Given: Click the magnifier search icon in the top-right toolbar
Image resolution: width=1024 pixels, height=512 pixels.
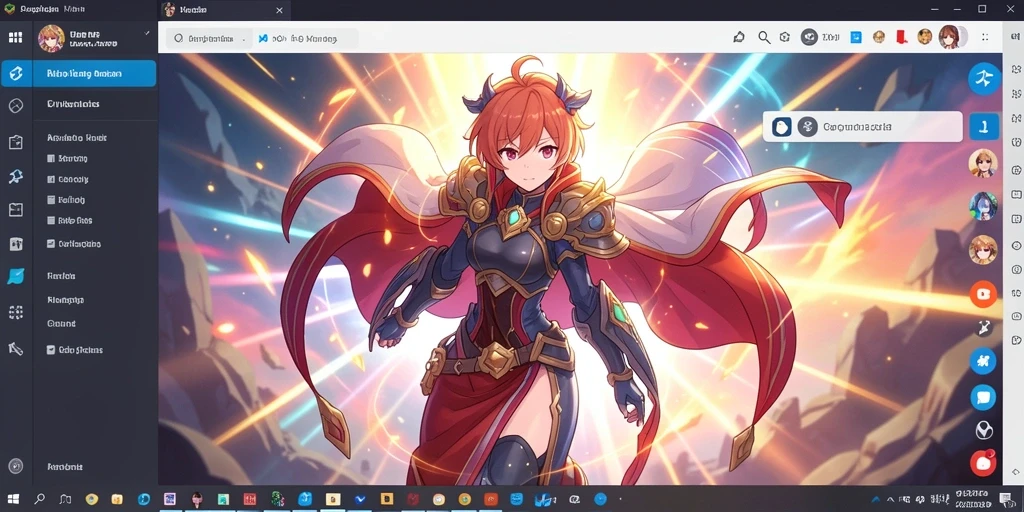Looking at the screenshot, I should pyautogui.click(x=764, y=37).
